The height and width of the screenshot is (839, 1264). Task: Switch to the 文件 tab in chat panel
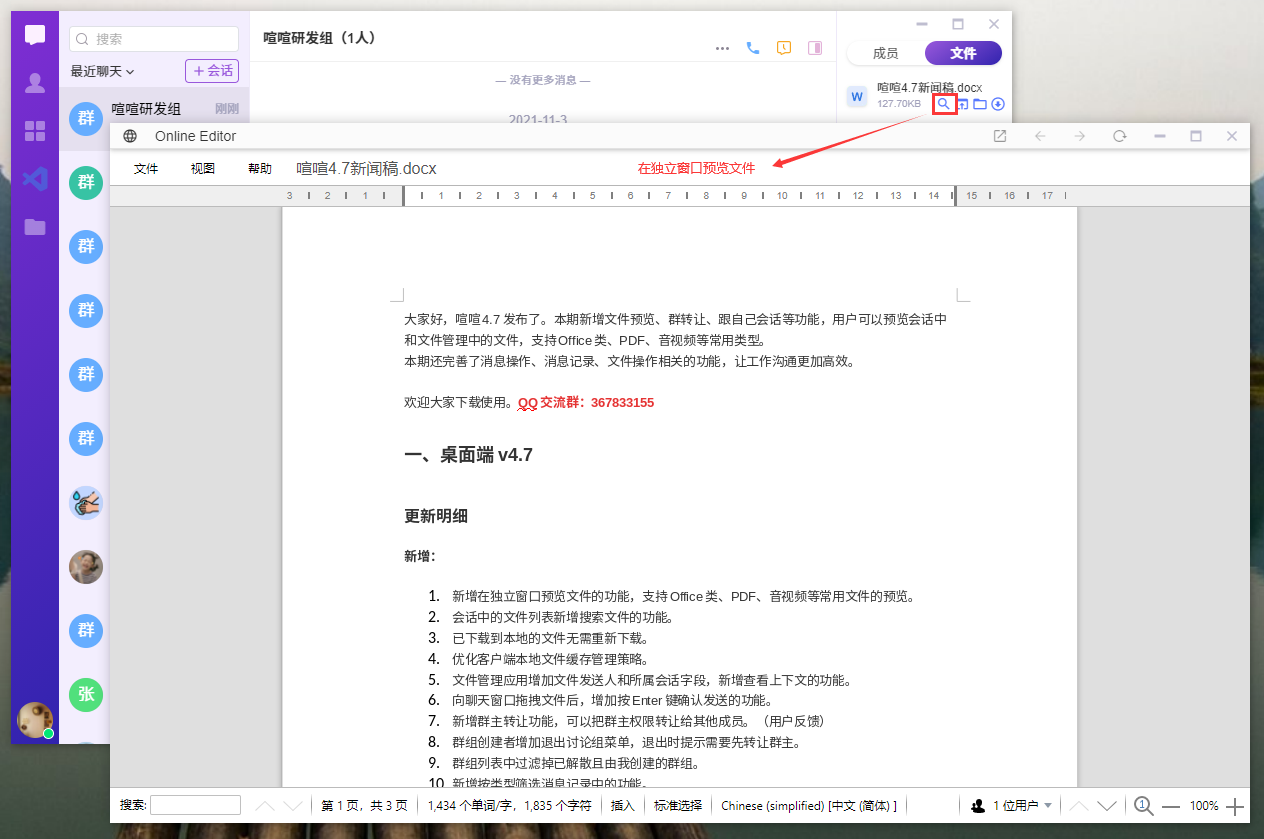(x=963, y=53)
